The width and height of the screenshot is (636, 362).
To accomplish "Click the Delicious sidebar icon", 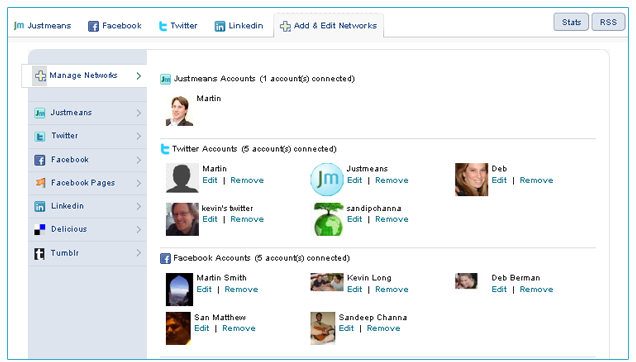I will [40, 229].
